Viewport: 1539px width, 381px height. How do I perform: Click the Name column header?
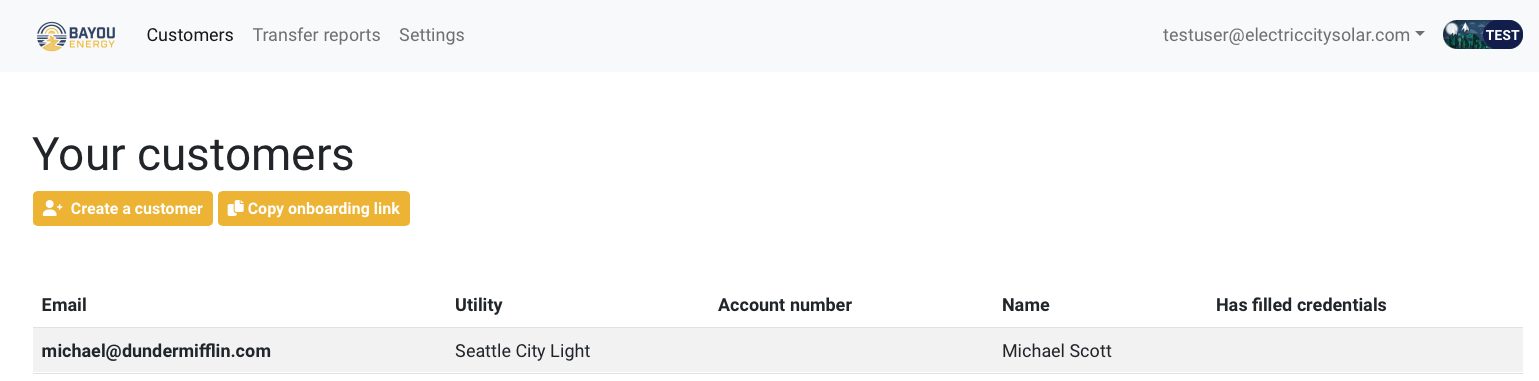1026,305
